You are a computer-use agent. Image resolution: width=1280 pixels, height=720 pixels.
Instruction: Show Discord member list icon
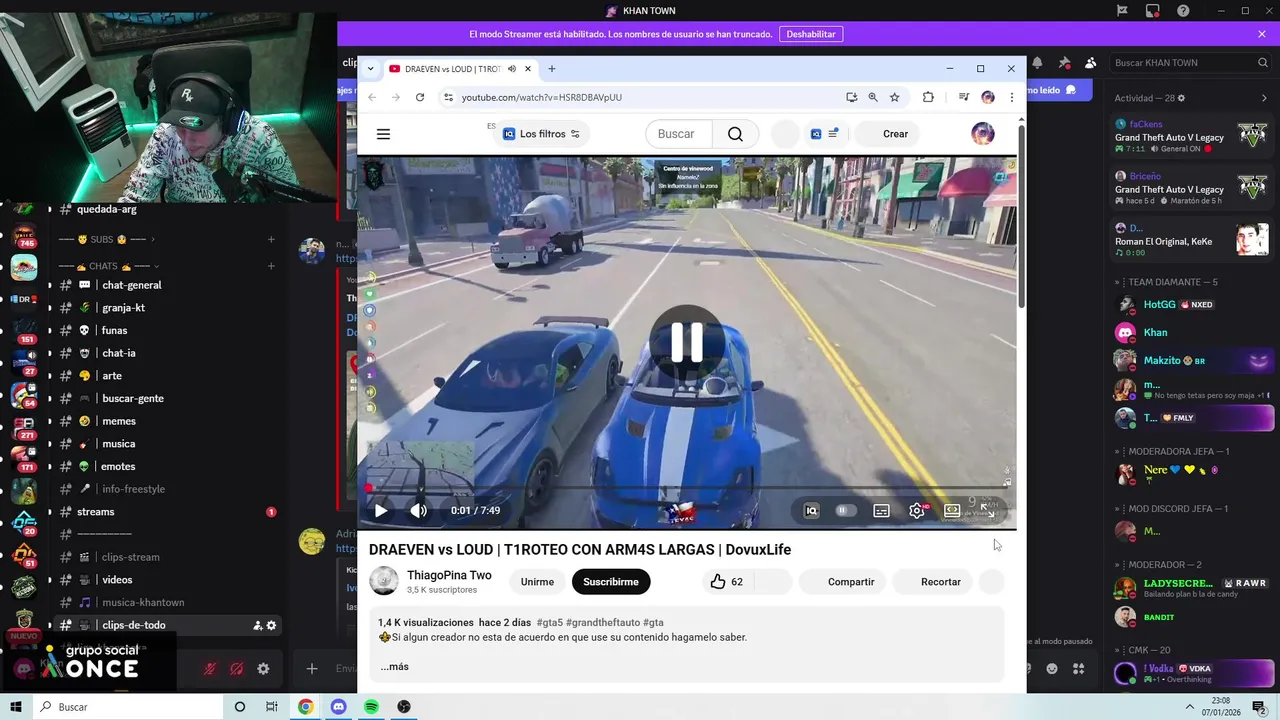click(x=1090, y=62)
